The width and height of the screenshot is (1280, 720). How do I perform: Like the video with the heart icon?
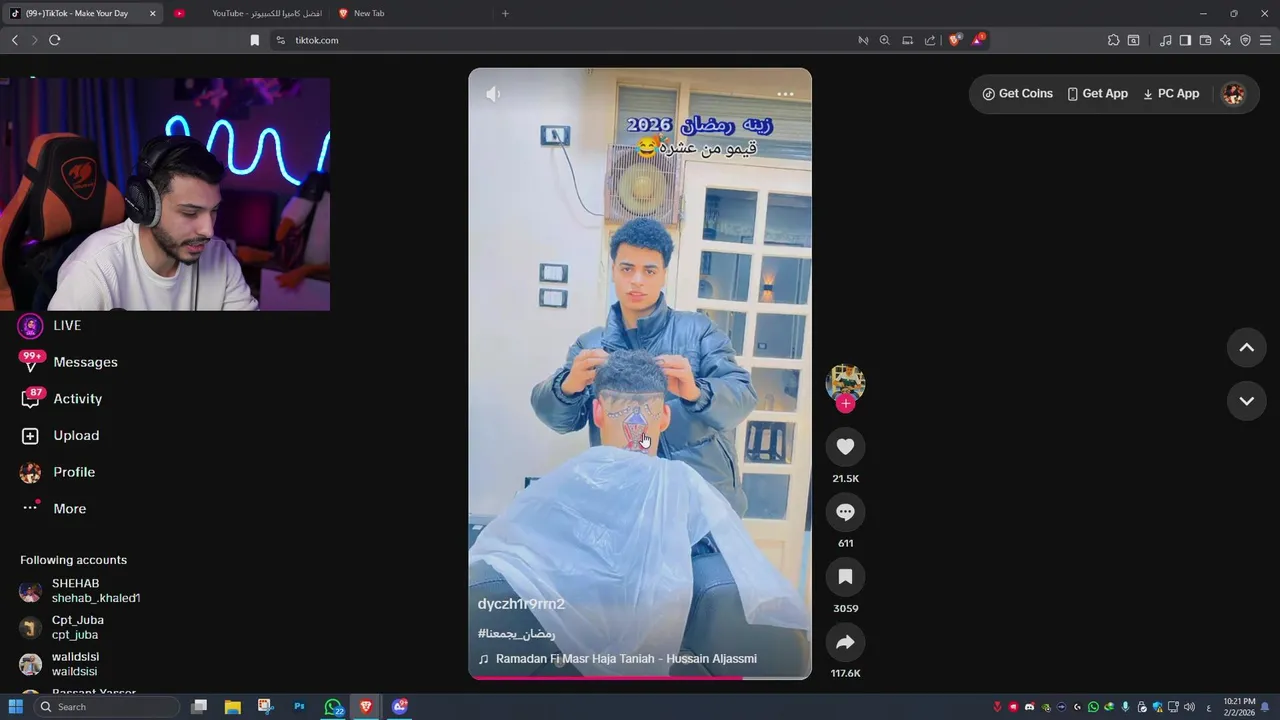[x=845, y=447]
